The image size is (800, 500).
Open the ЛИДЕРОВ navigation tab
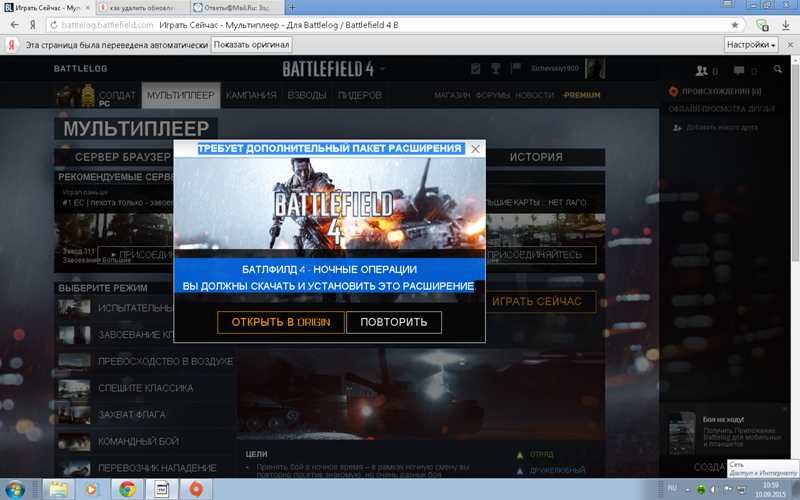[359, 95]
